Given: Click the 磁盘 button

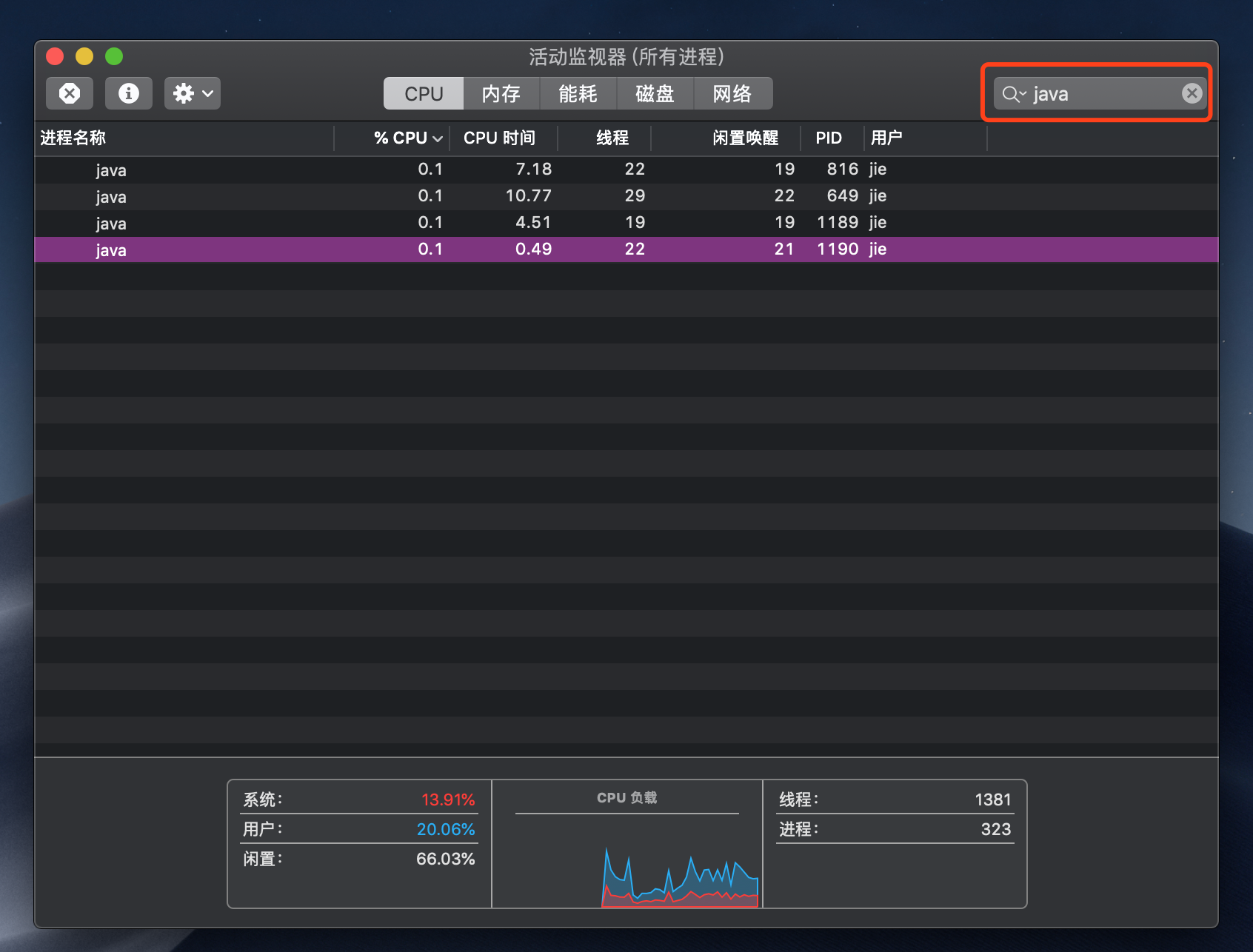Looking at the screenshot, I should click(655, 93).
